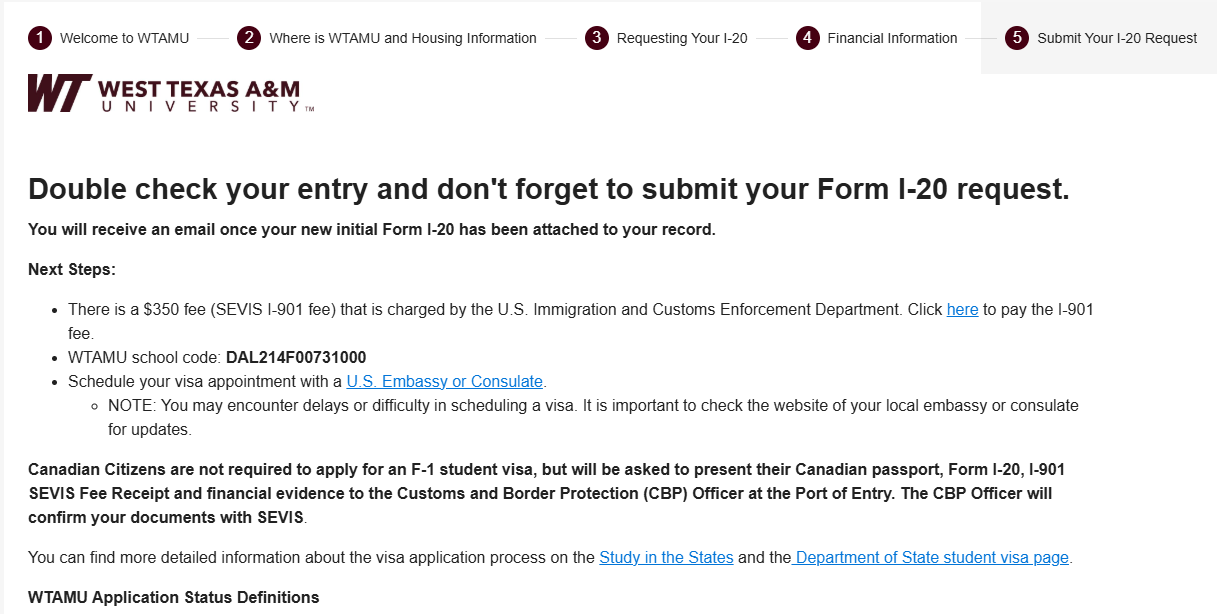This screenshot has height=614, width=1217.
Task: Open the U.S. Embassy or Consulate link
Action: click(x=445, y=382)
